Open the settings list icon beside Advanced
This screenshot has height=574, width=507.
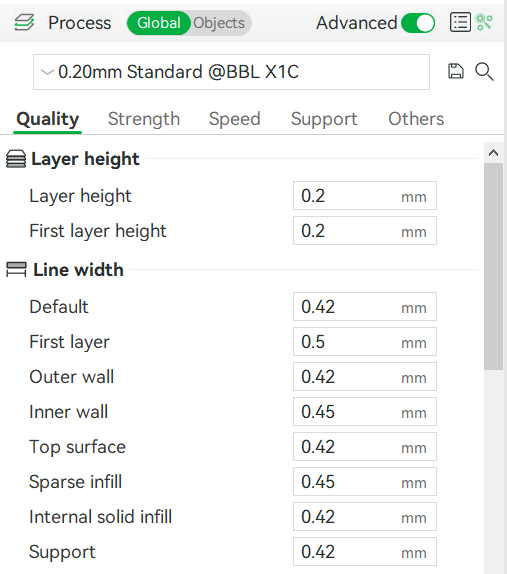pyautogui.click(x=460, y=23)
